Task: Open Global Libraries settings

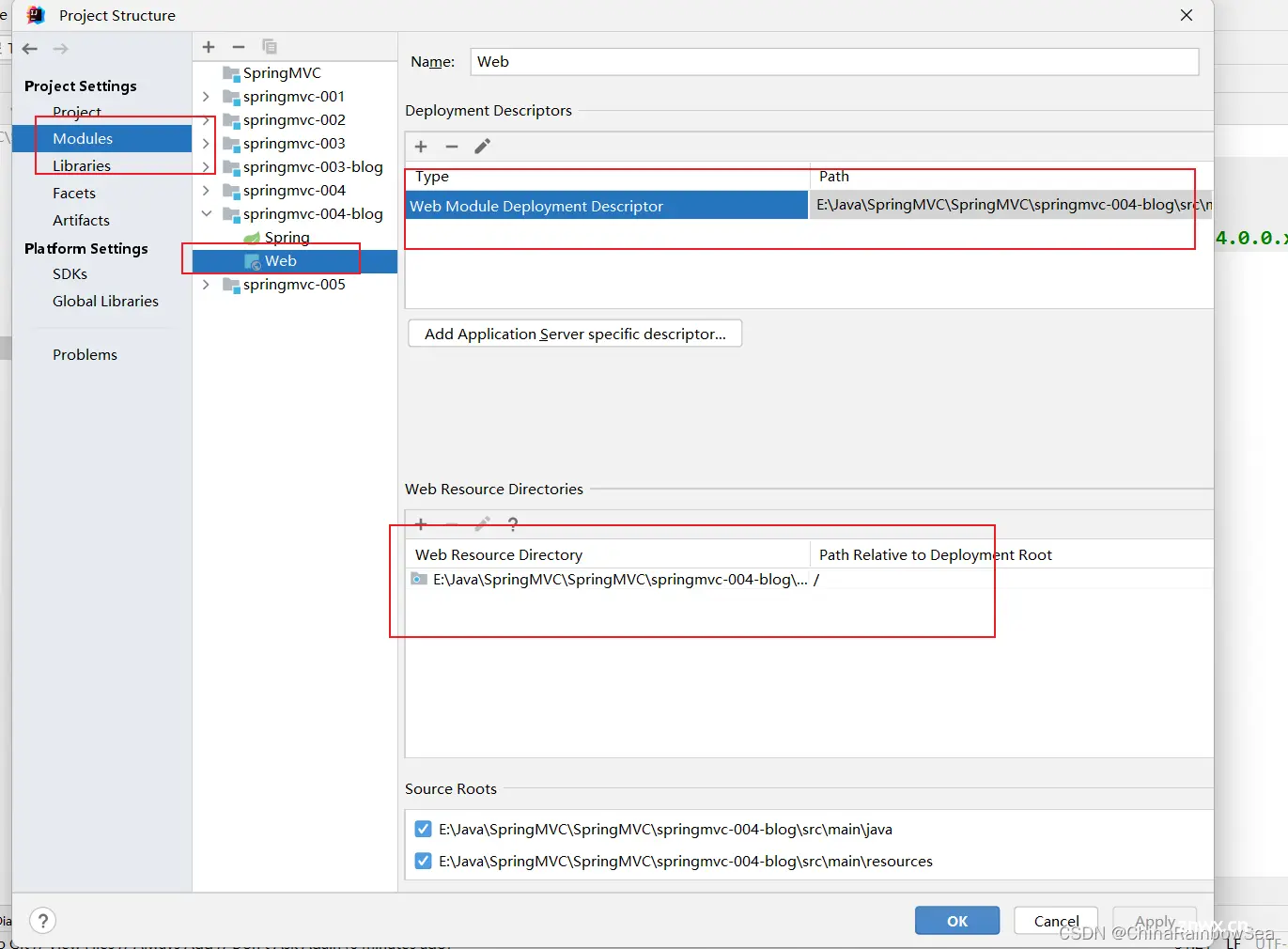Action: [105, 301]
